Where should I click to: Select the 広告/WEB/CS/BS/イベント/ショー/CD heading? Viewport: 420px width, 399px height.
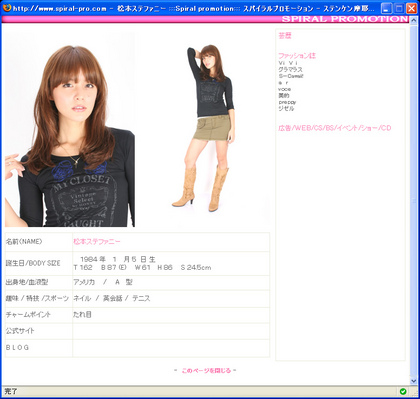click(x=335, y=128)
